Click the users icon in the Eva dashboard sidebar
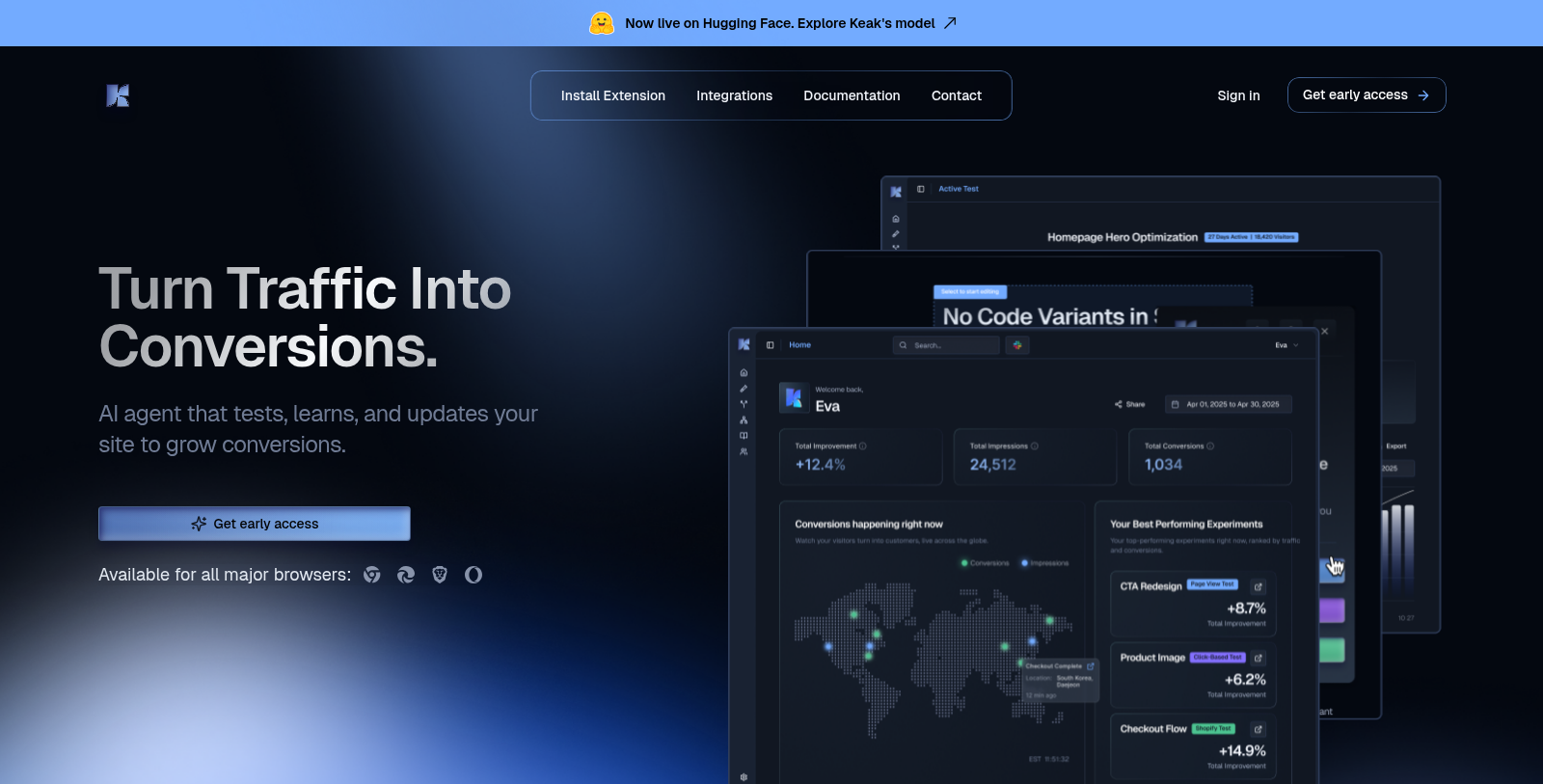1543x784 pixels. click(744, 451)
